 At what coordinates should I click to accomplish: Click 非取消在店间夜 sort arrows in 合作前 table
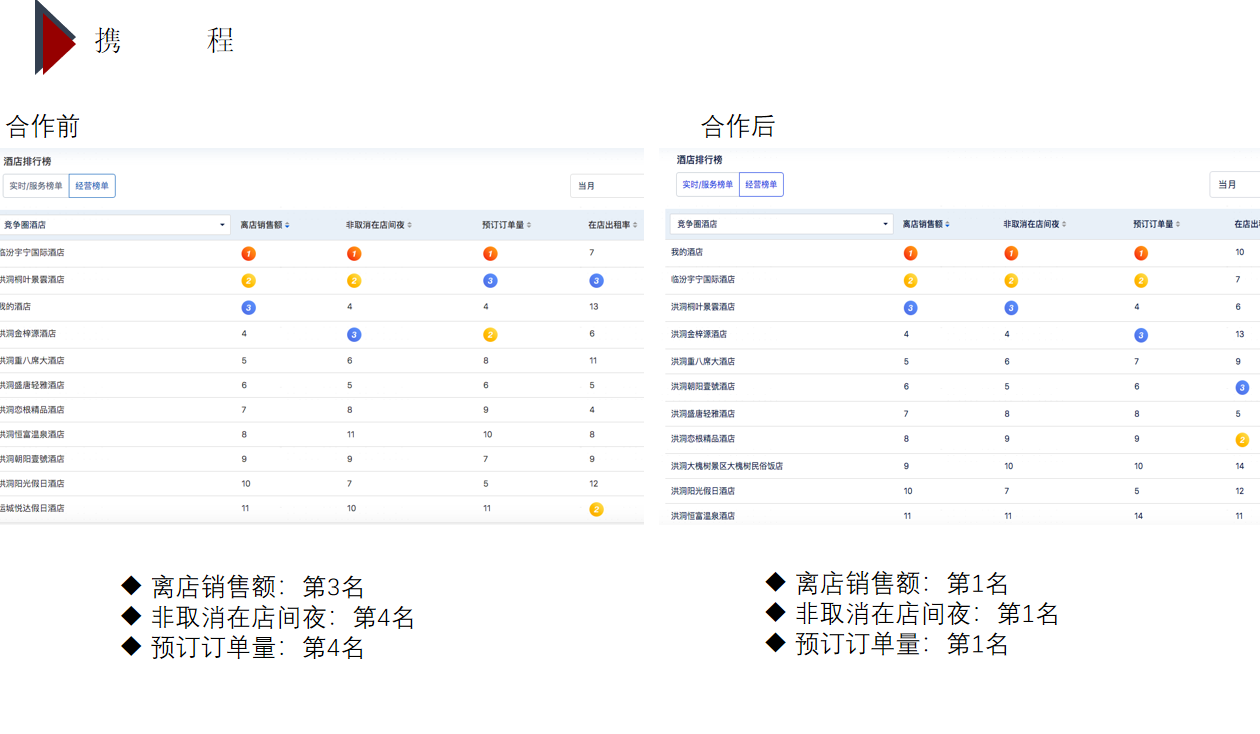pos(409,225)
